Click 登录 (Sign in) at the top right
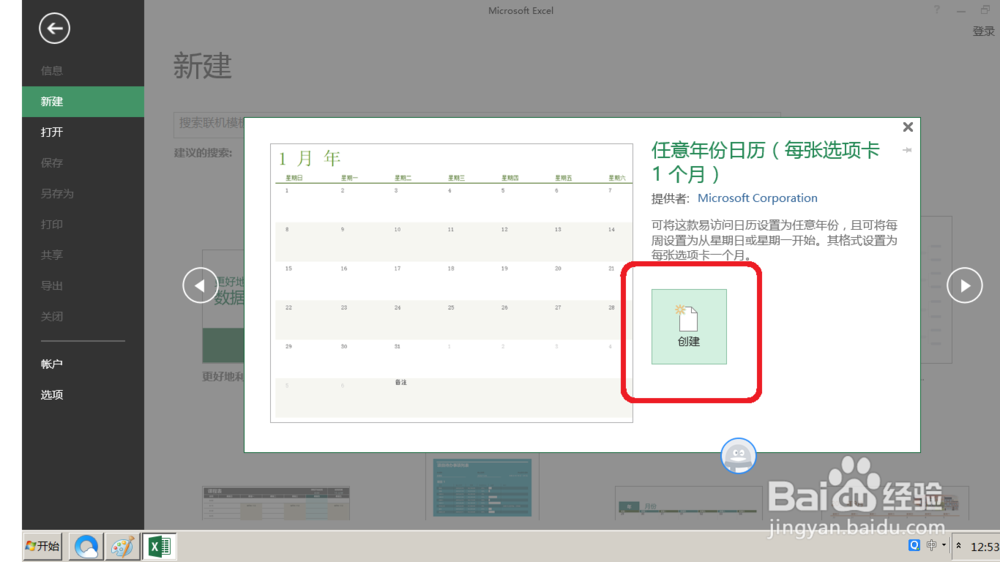 click(x=983, y=31)
